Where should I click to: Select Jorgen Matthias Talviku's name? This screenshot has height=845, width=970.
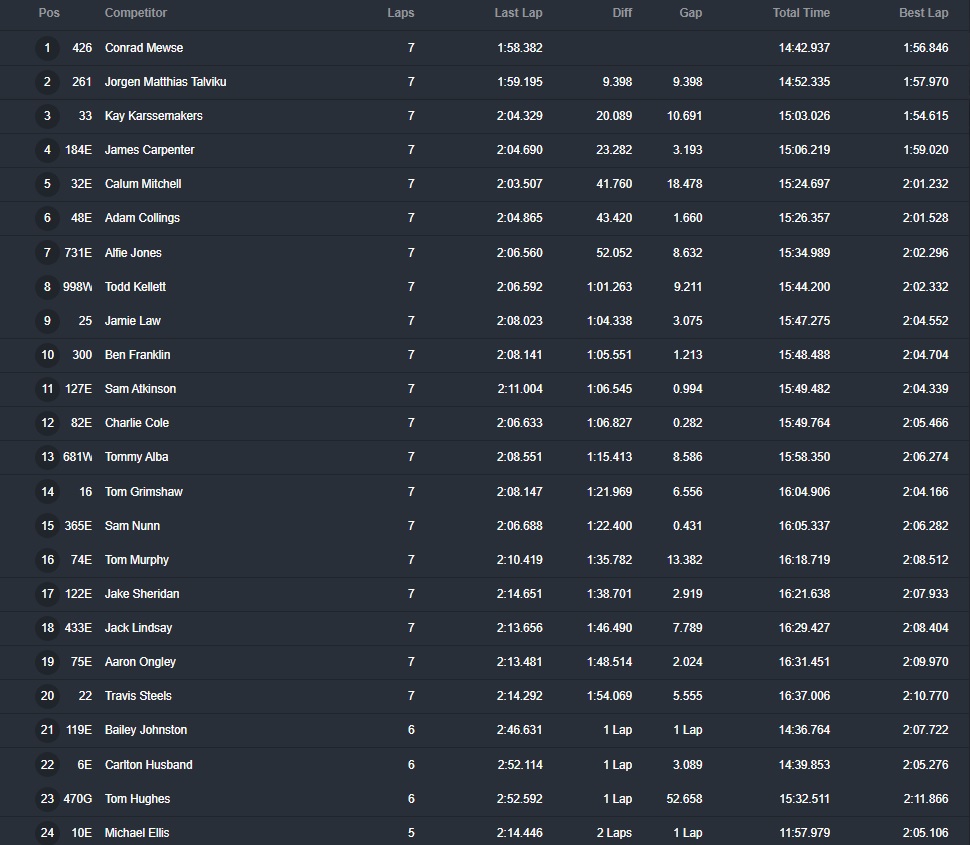pos(165,82)
